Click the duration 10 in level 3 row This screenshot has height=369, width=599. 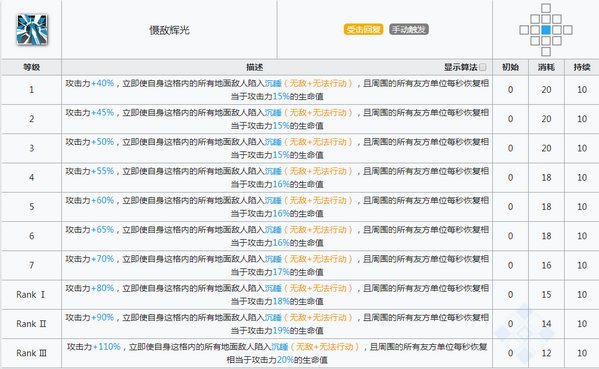[582, 148]
